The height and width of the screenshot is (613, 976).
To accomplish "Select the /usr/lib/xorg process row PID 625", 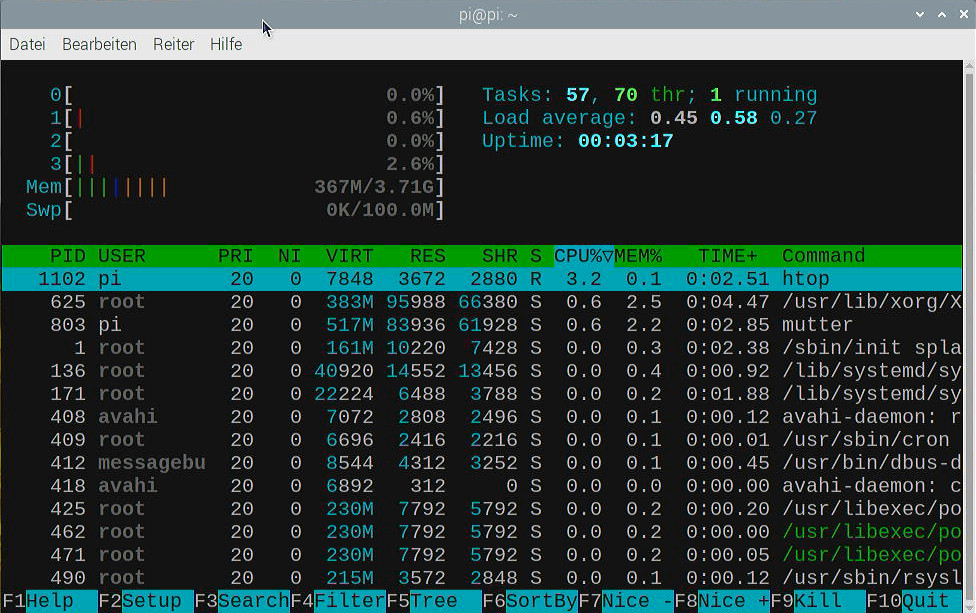I will [x=482, y=302].
